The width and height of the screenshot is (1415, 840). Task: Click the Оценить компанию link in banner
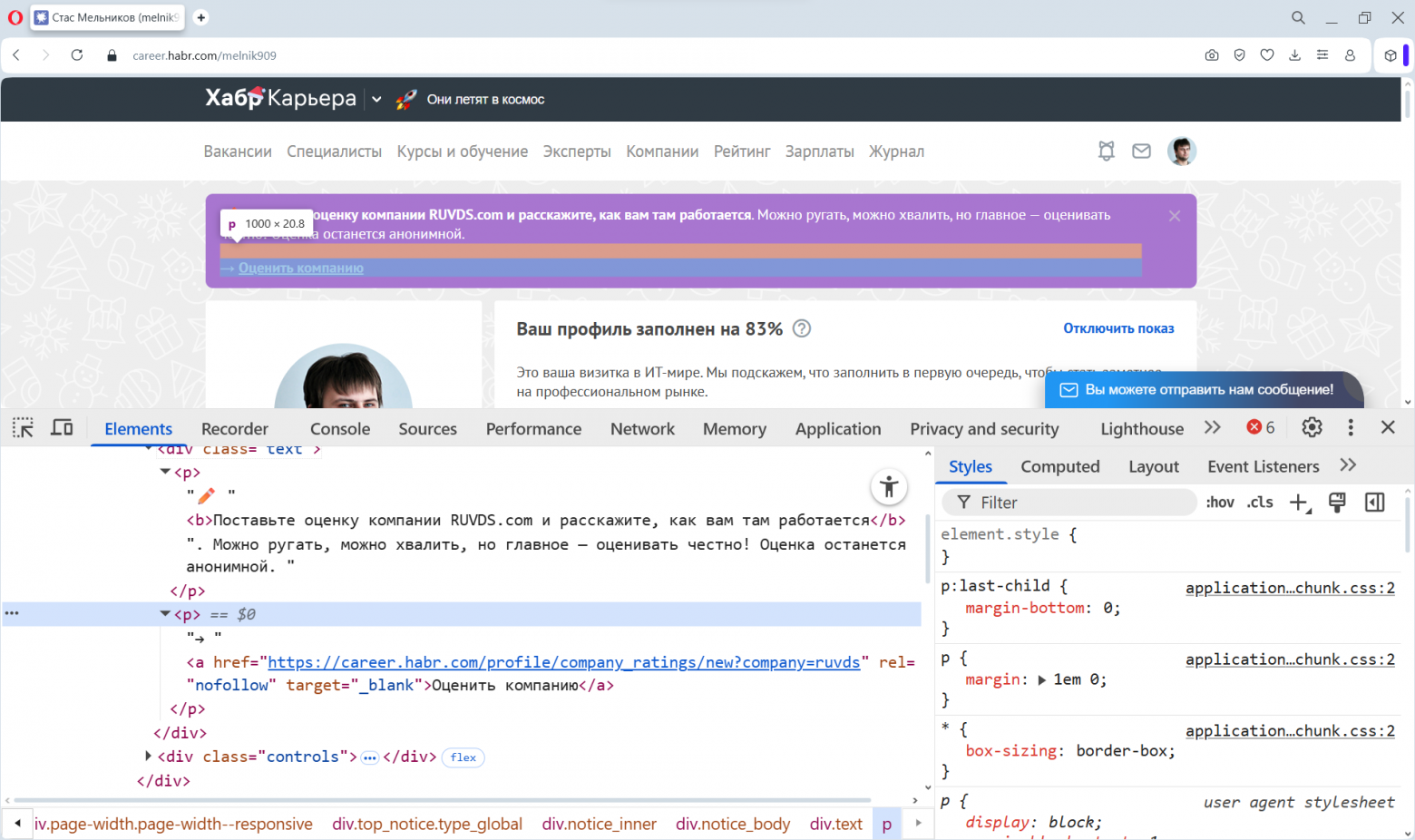click(x=301, y=268)
